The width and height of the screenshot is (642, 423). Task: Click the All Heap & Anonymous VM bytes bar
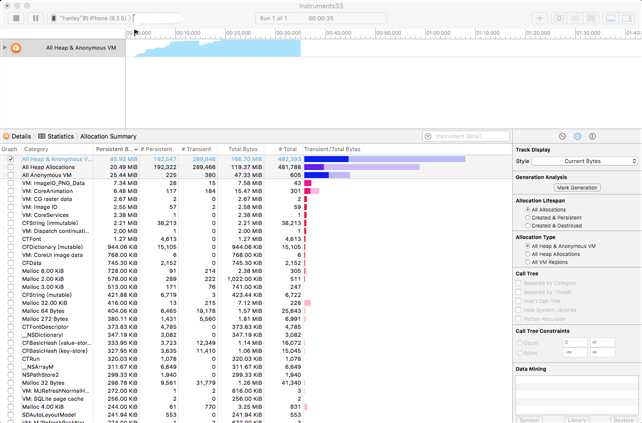point(384,159)
